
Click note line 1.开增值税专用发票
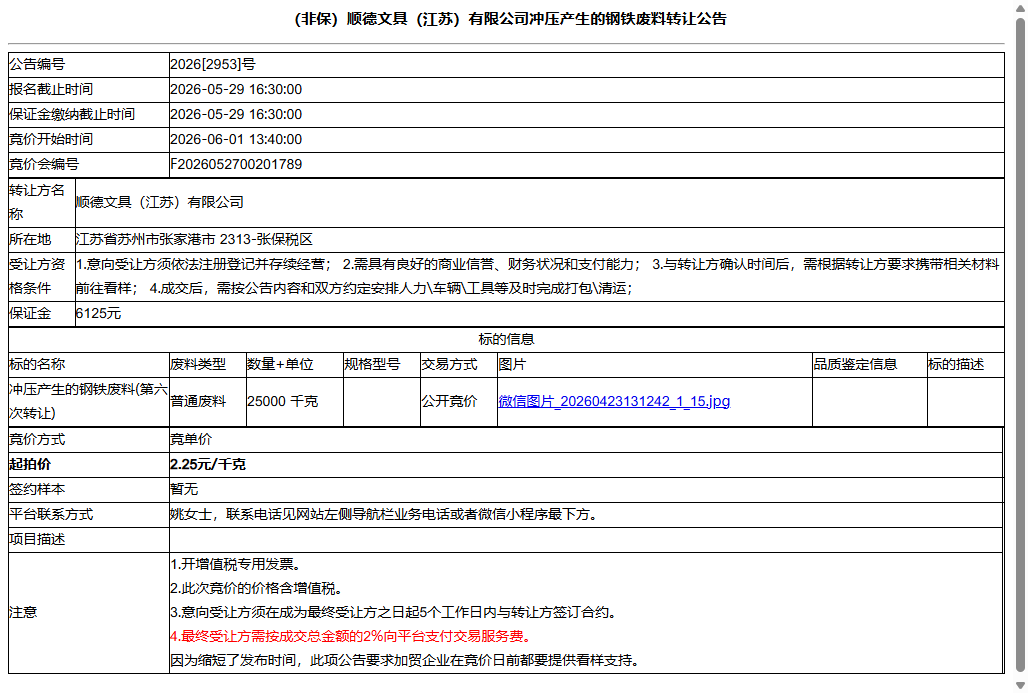coord(236,564)
